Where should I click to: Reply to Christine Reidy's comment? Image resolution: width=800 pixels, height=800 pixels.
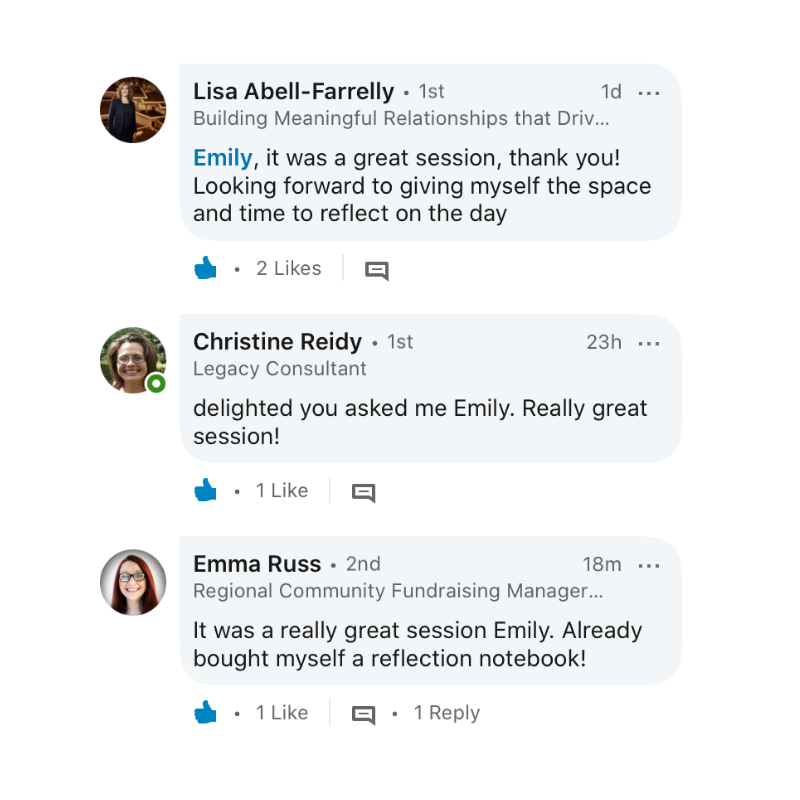tap(363, 492)
